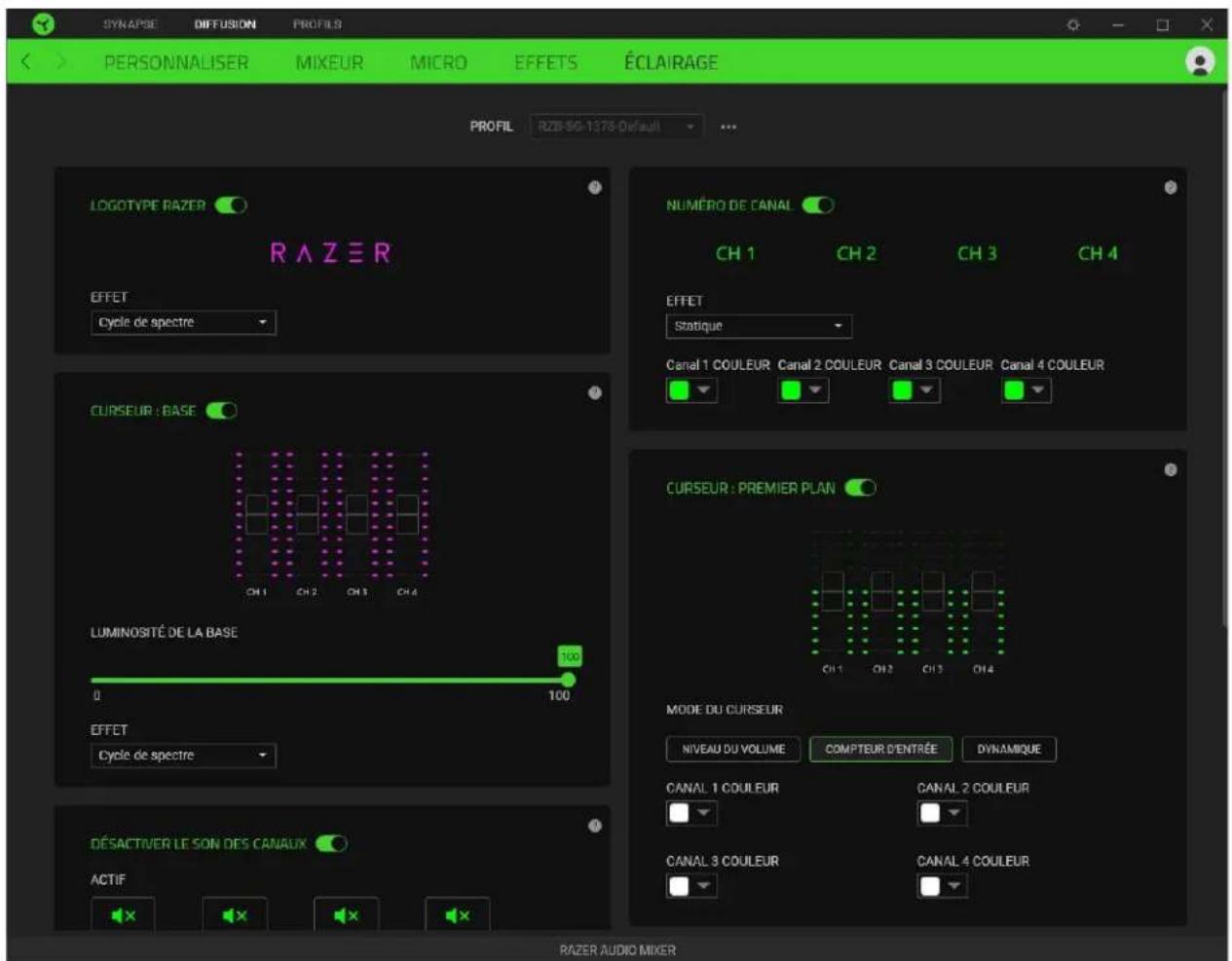Toggle Numéro de canal switch
The image size is (1232, 961).
(x=818, y=205)
